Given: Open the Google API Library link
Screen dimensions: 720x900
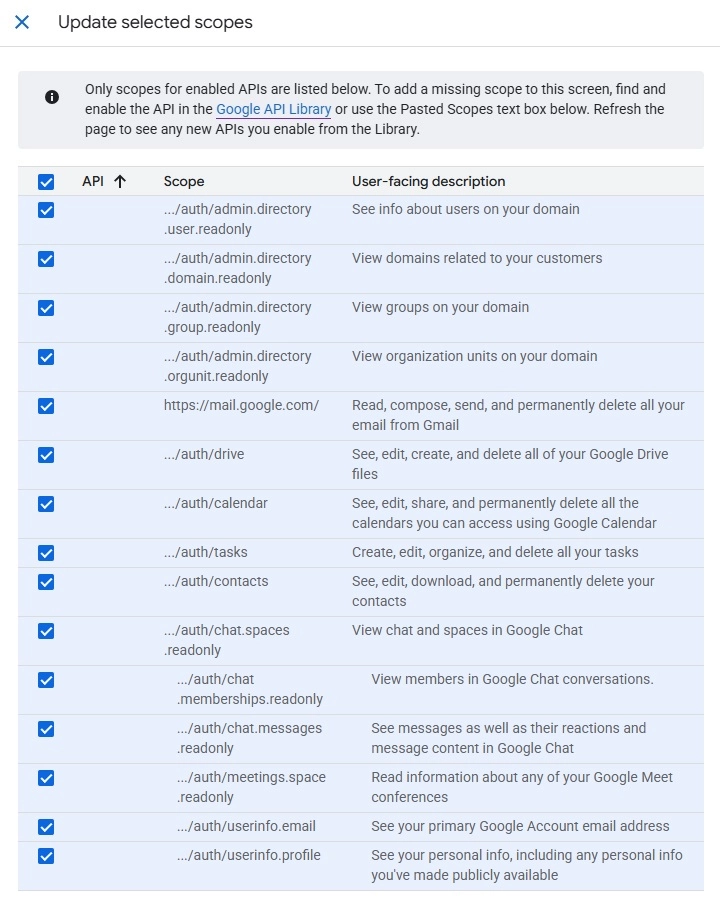Looking at the screenshot, I should click(273, 109).
